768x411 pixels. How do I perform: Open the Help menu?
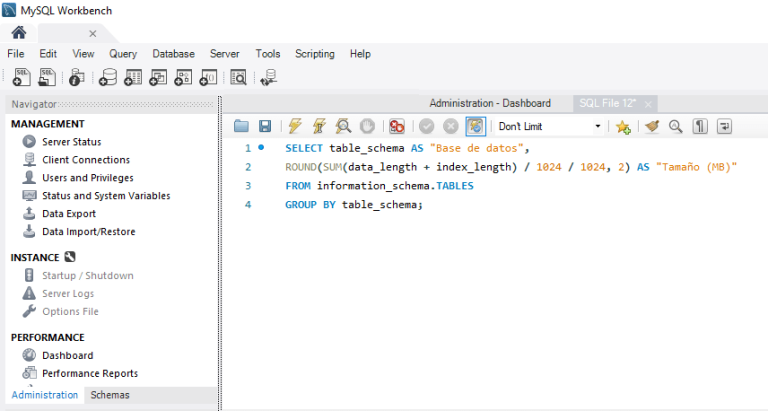pos(360,54)
